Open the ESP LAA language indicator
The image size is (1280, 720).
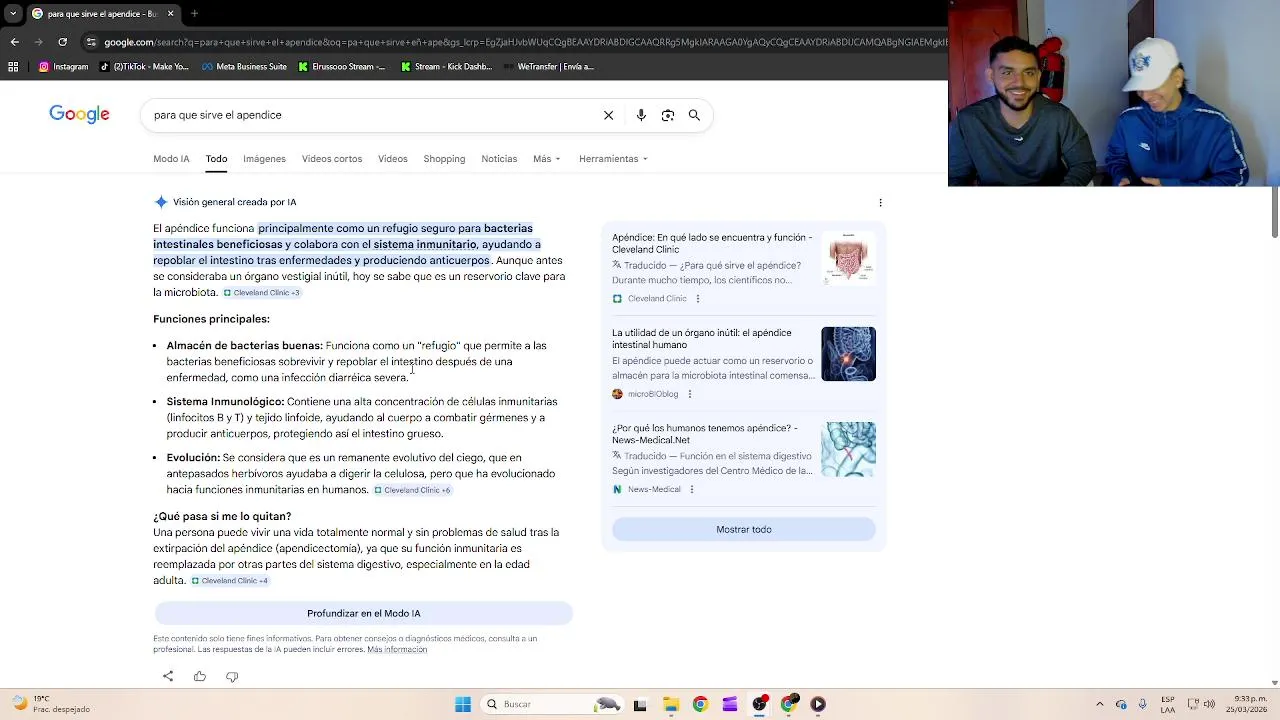tap(1168, 704)
